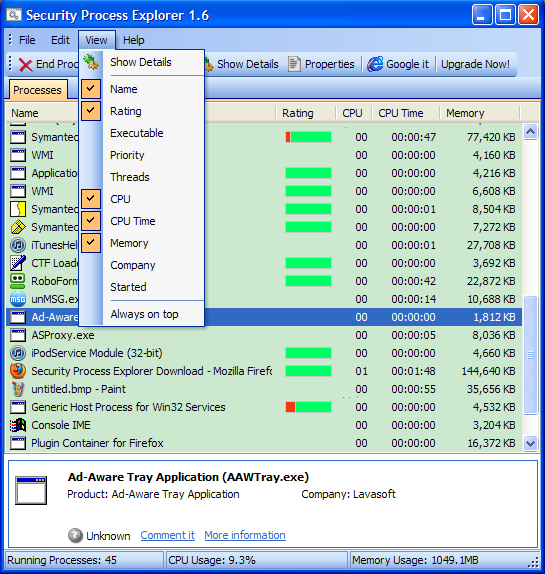Click the Google it toolbar button label
The width and height of the screenshot is (545, 574).
click(407, 64)
